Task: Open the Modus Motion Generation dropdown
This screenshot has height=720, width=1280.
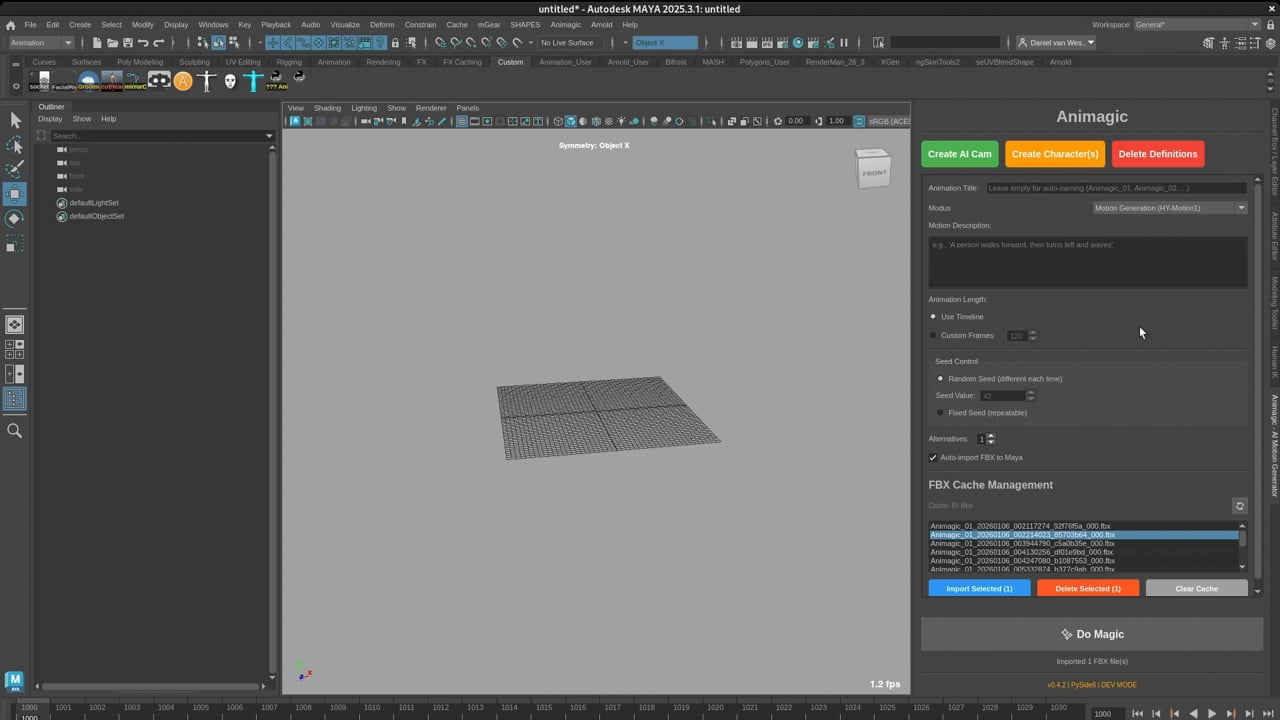Action: pyautogui.click(x=1170, y=208)
